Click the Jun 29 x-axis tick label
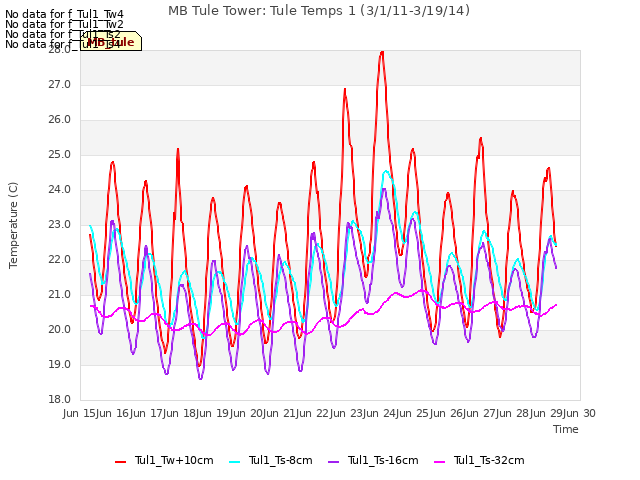The image size is (640, 480). (548, 413)
